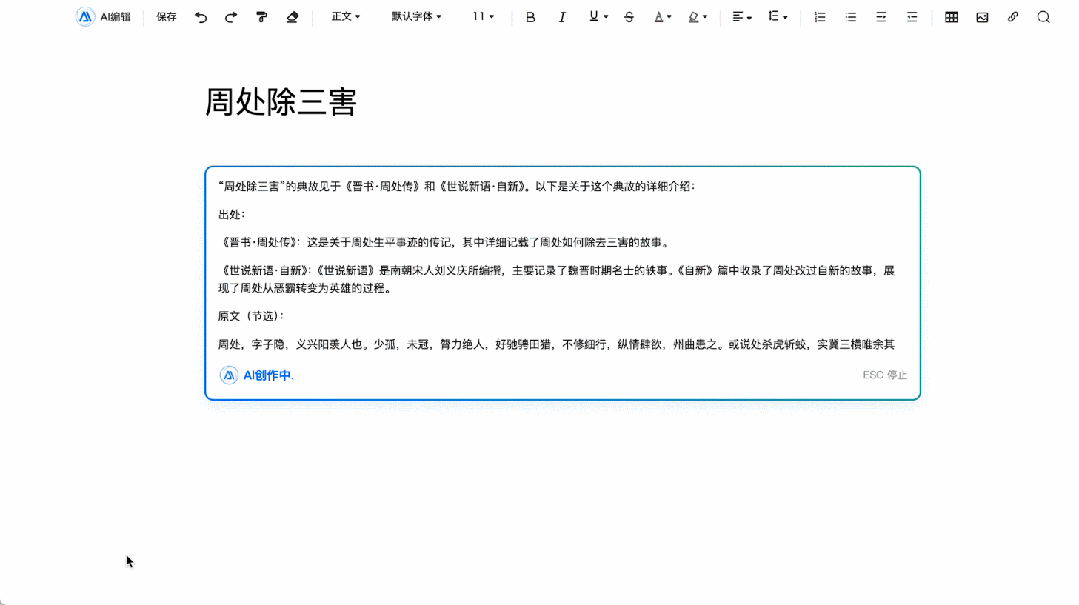Apply a bulleted list
Image resolution: width=1079 pixels, height=605 pixels.
850,17
